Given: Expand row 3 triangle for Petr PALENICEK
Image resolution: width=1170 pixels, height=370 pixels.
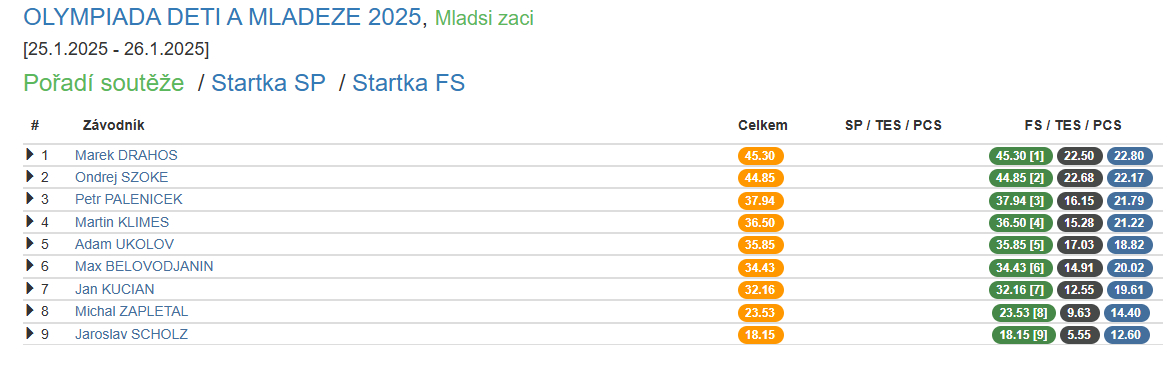Looking at the screenshot, I should [x=31, y=199].
